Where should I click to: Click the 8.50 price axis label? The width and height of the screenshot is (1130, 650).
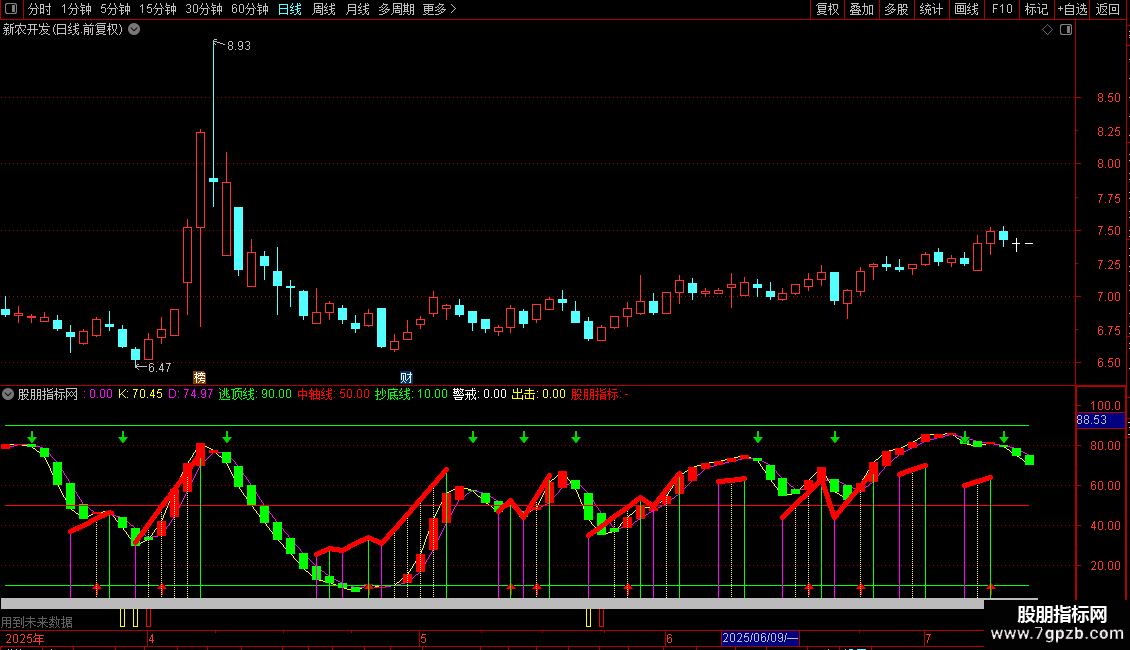1108,98
